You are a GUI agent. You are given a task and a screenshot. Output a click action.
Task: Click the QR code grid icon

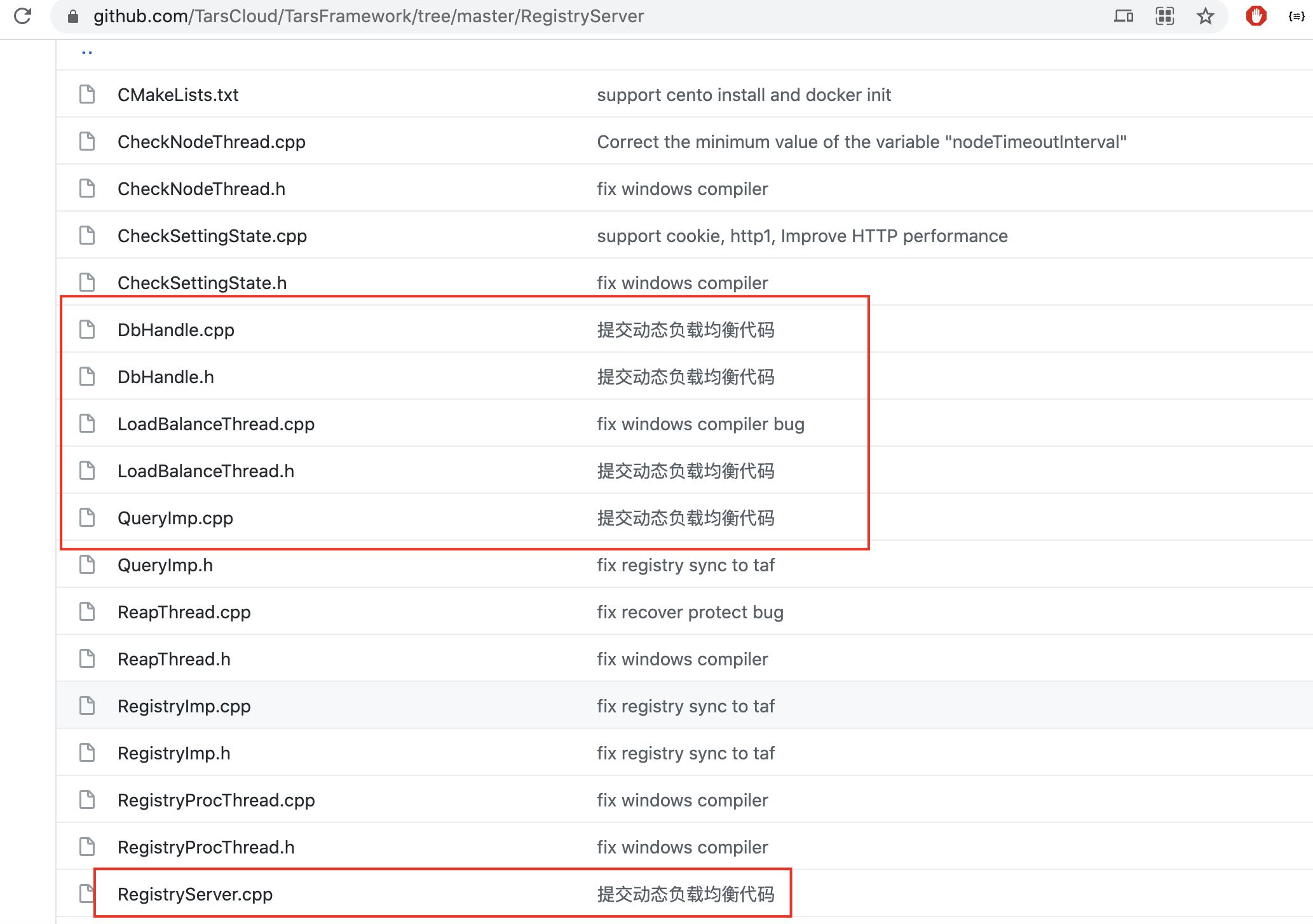[x=1164, y=16]
